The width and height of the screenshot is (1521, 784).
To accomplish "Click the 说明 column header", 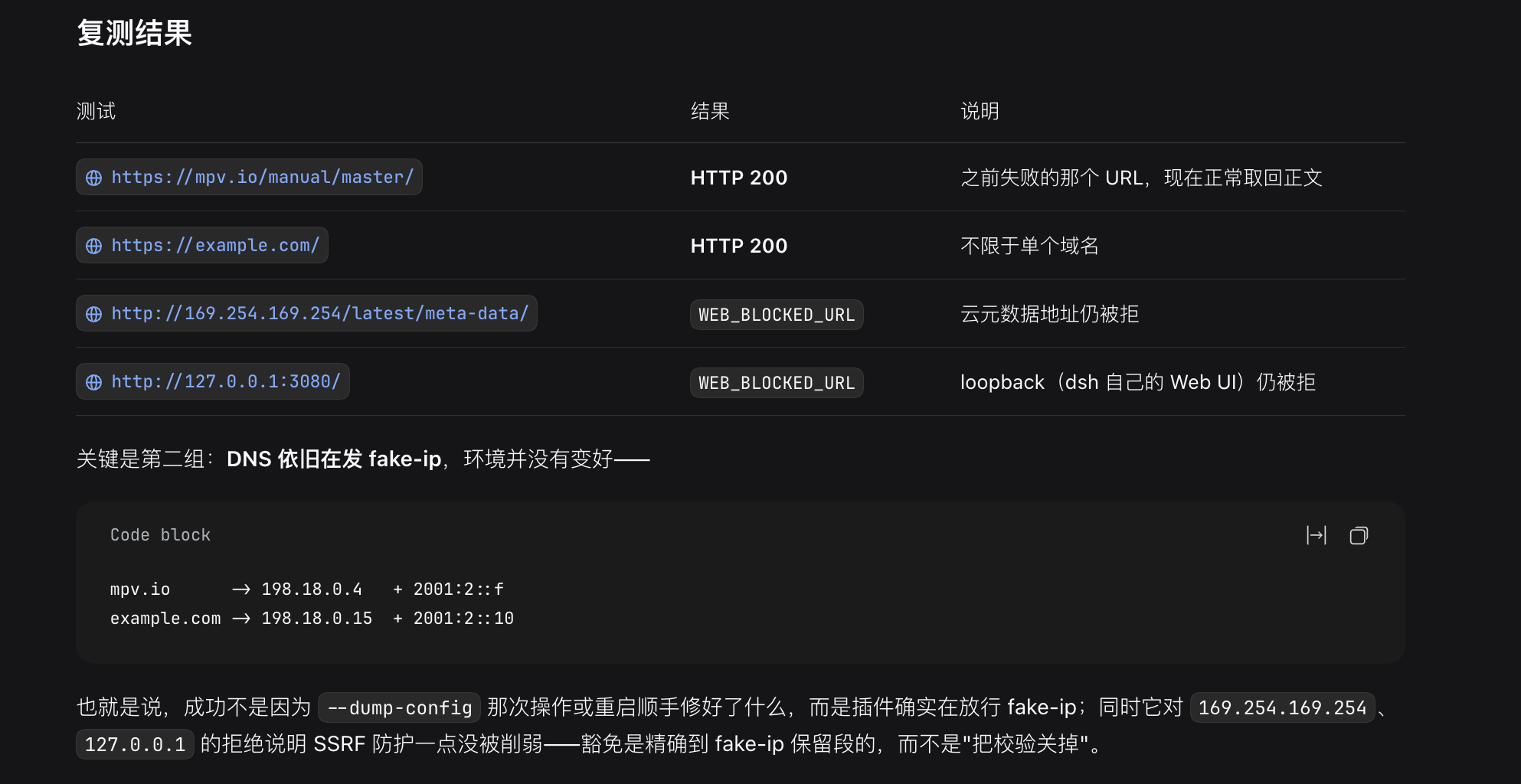I will 980,111.
